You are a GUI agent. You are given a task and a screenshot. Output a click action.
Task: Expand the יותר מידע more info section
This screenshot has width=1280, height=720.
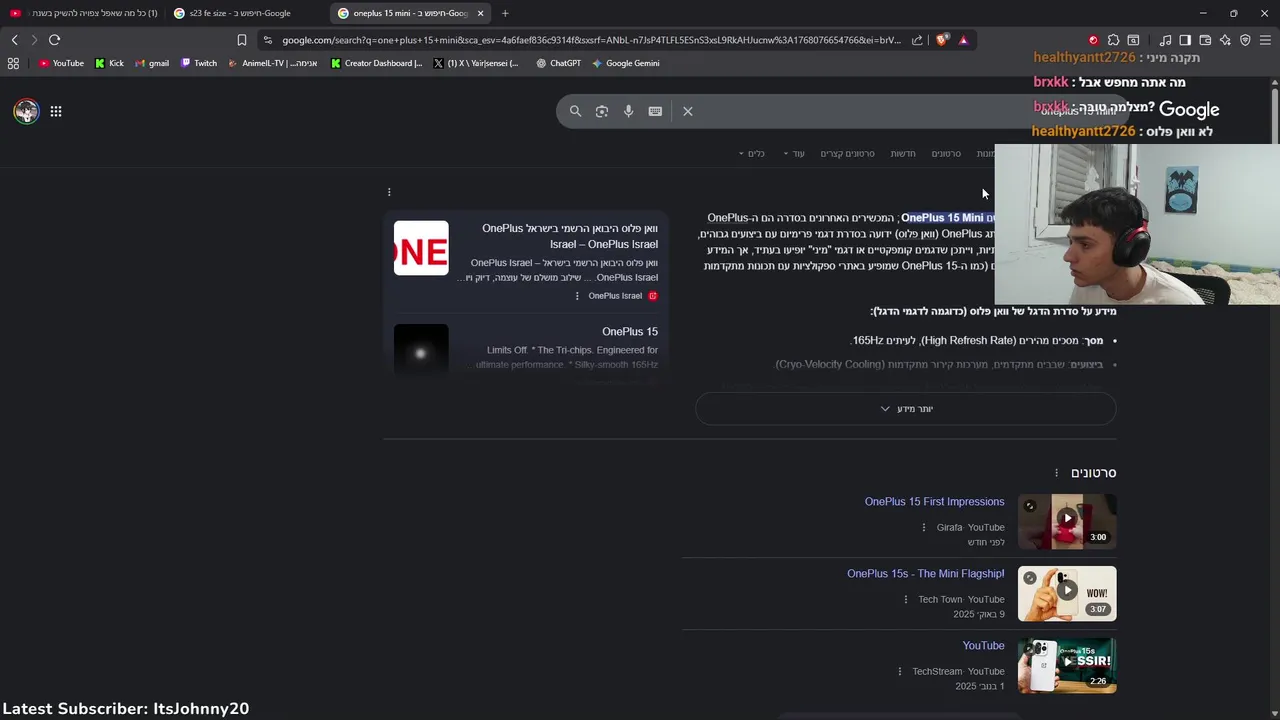click(906, 409)
